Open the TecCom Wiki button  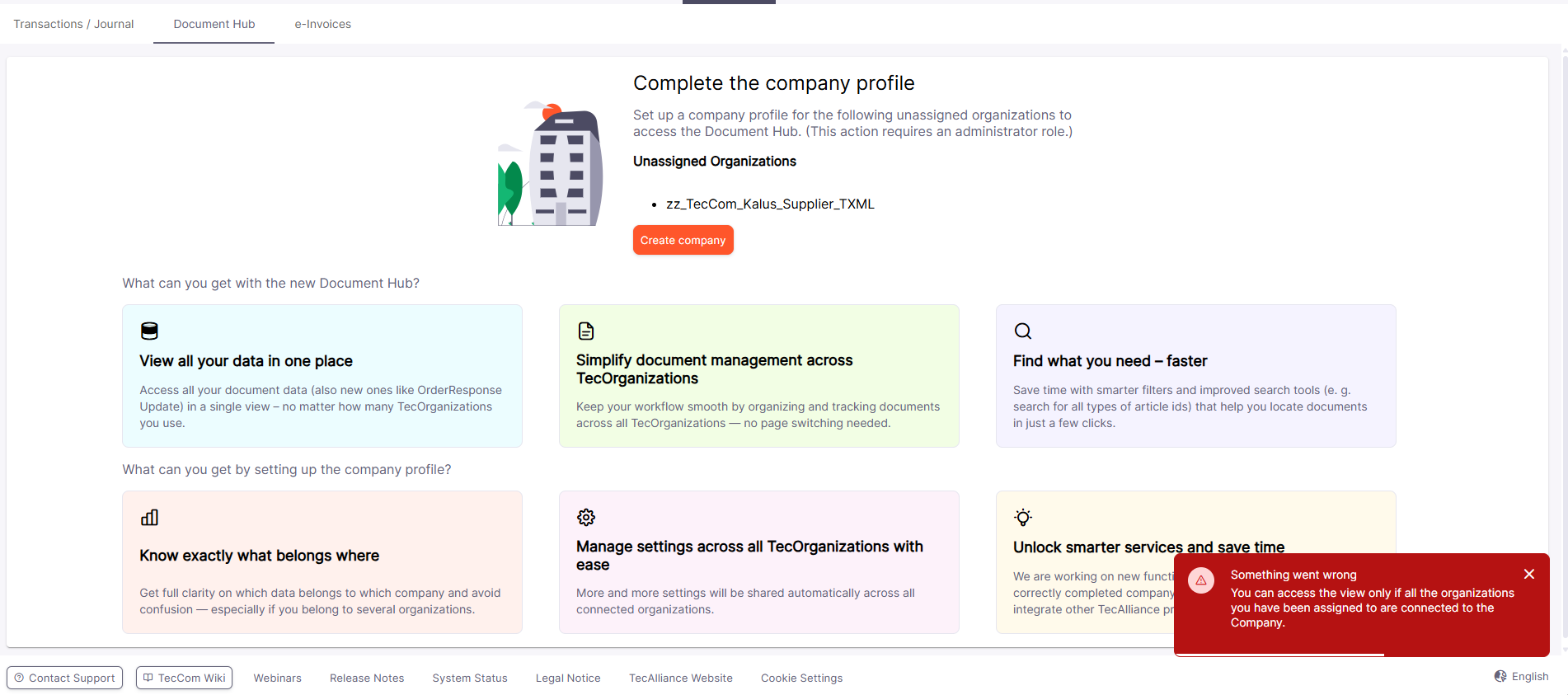(184, 678)
